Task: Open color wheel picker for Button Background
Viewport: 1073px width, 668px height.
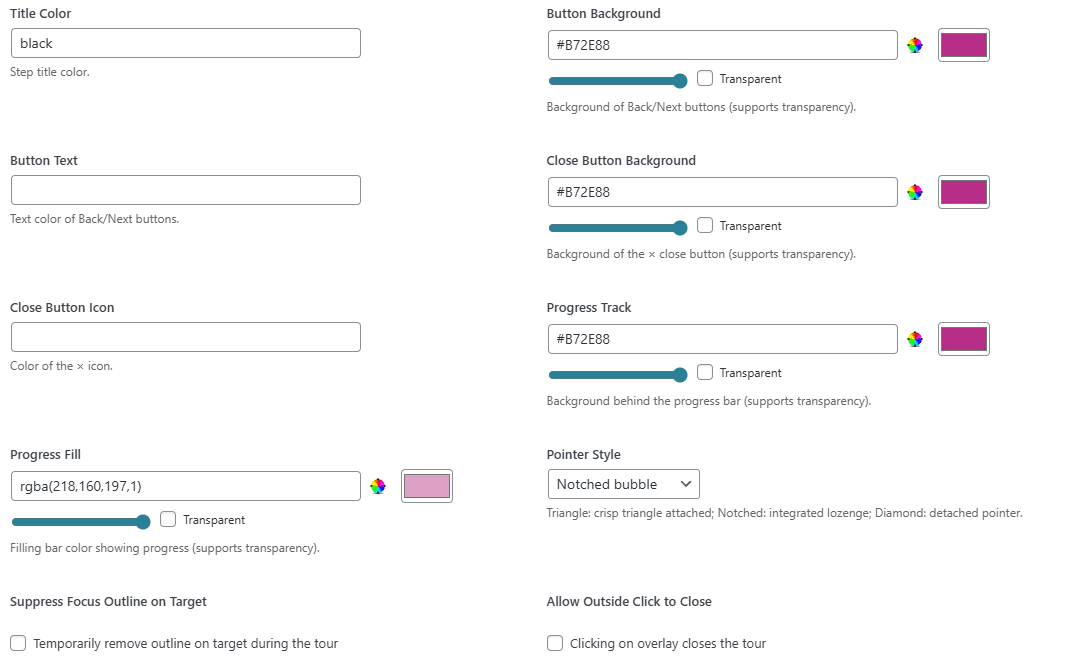Action: 914,45
